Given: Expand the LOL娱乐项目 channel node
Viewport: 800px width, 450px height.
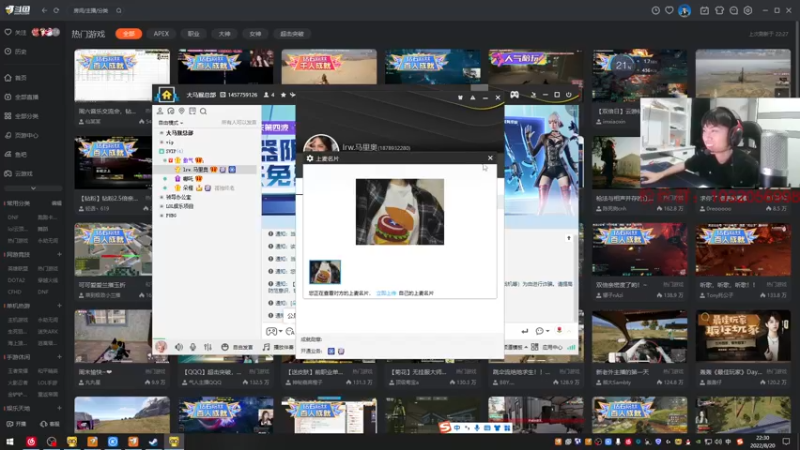Looking at the screenshot, I should coord(162,206).
